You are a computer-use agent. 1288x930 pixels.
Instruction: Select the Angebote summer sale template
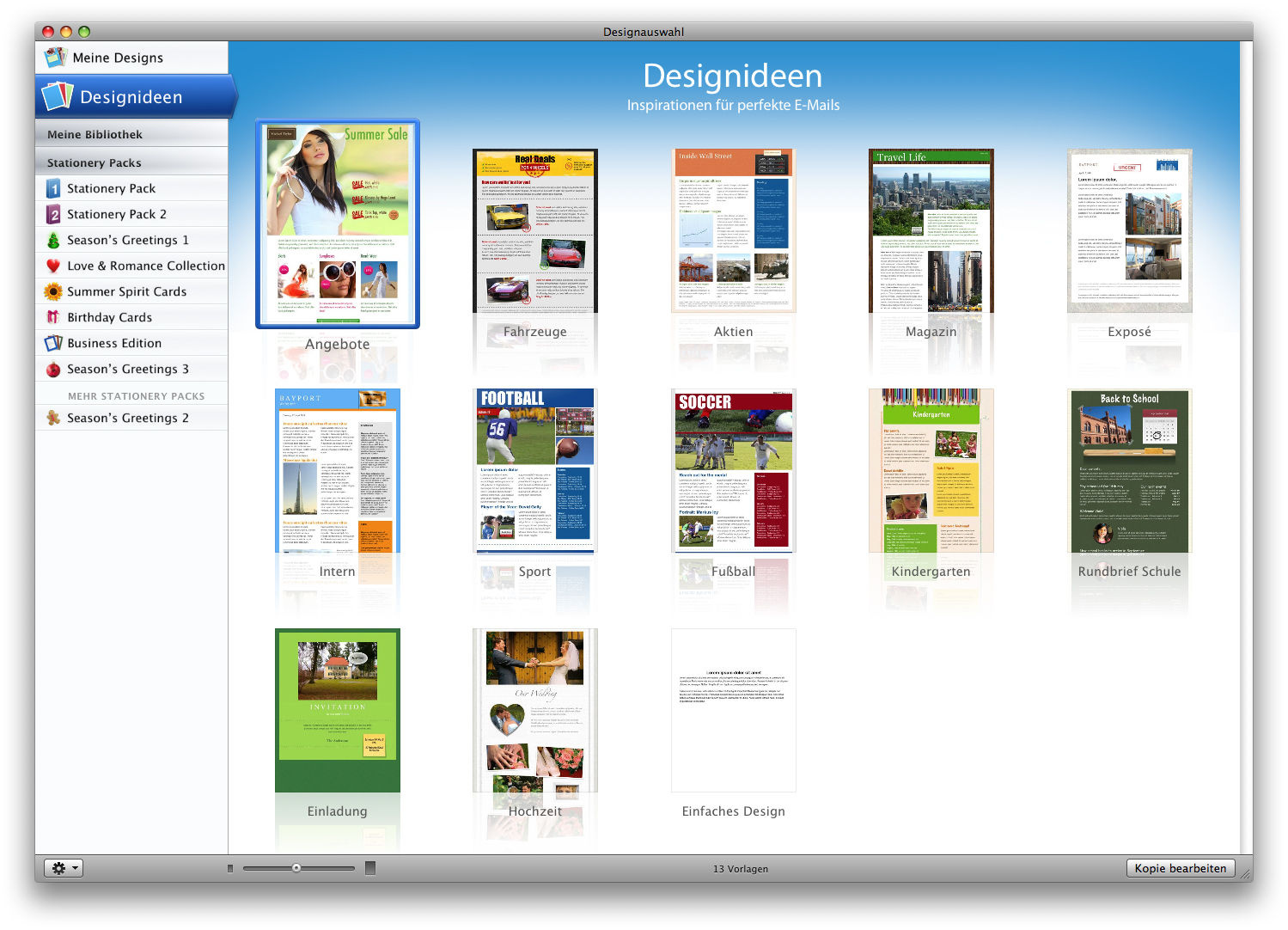pos(338,223)
